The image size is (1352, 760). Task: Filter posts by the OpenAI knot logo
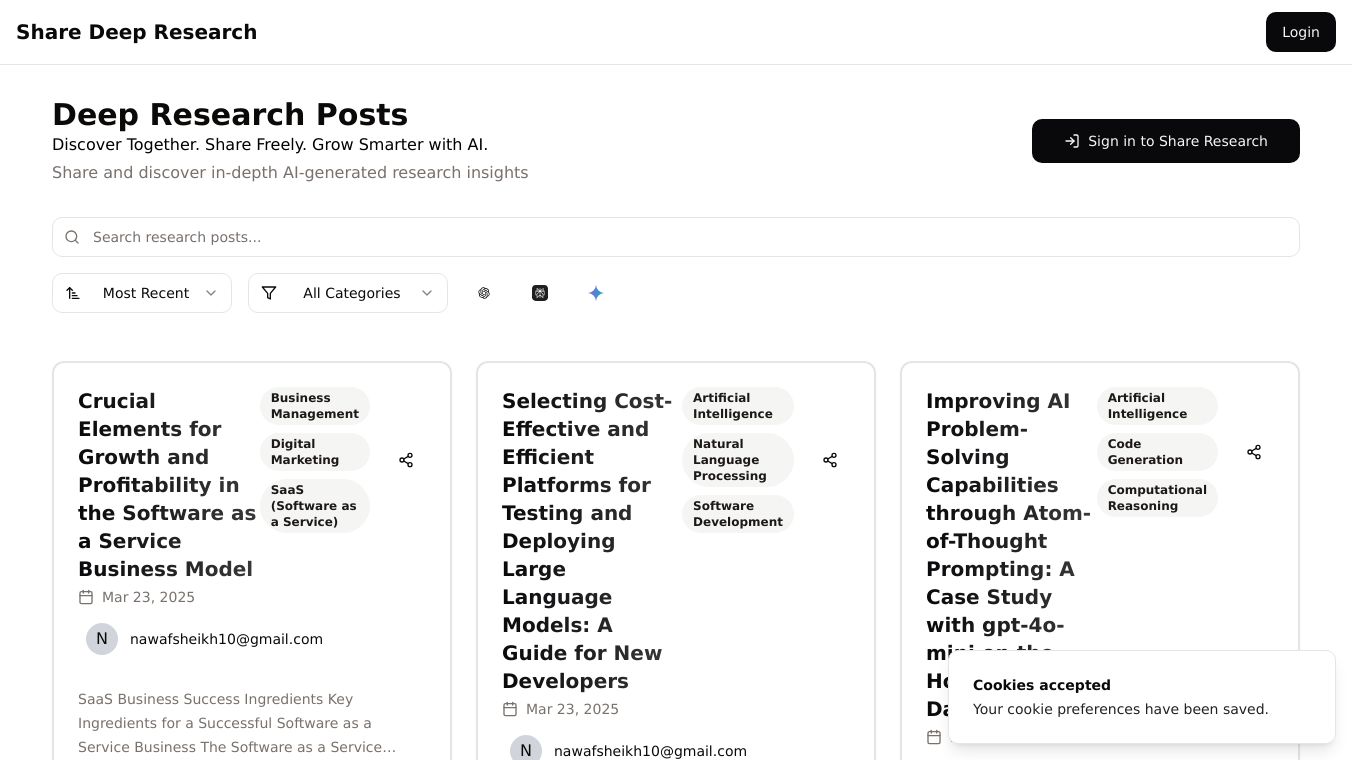click(484, 293)
